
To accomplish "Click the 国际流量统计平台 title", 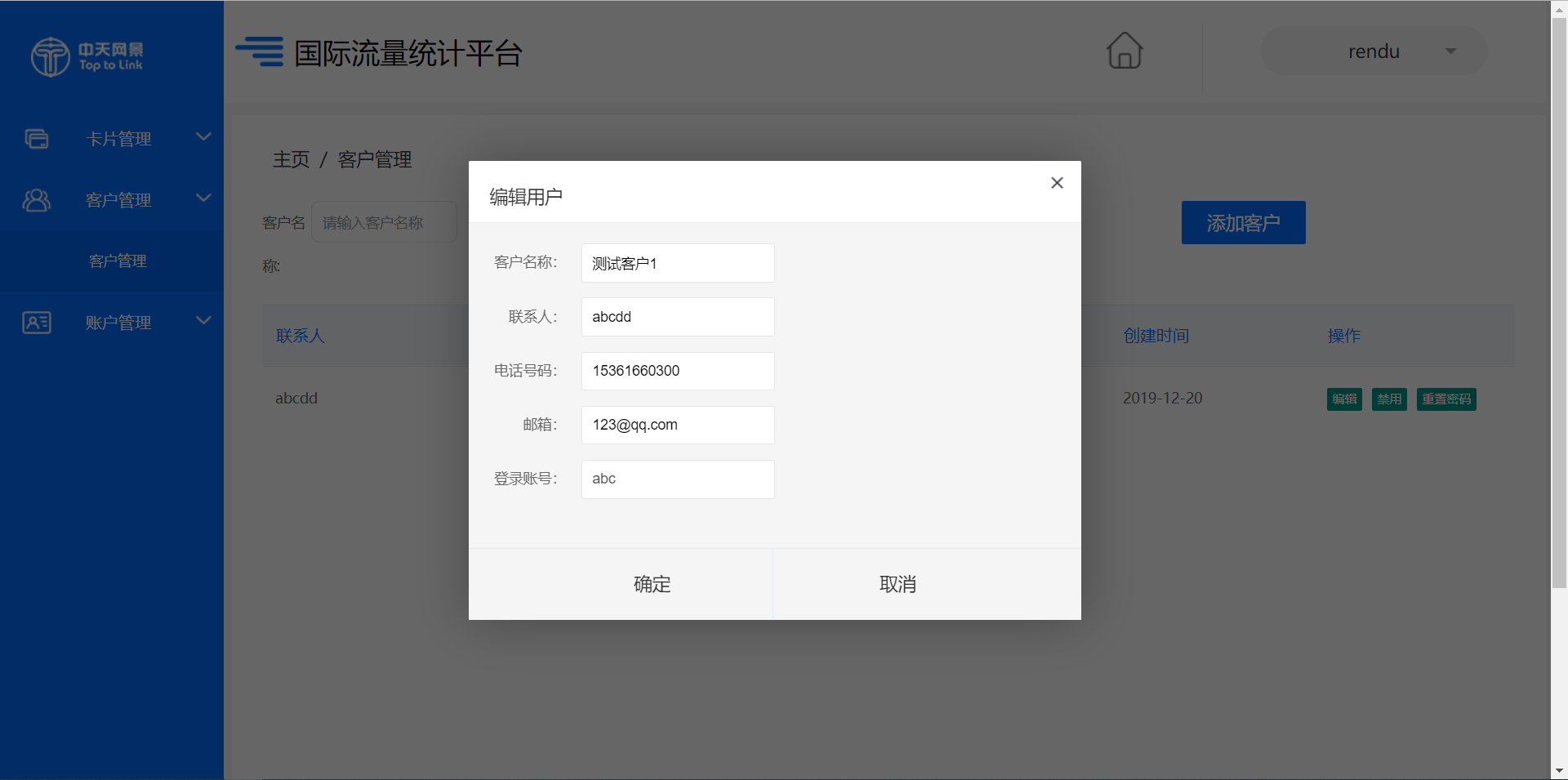I will click(408, 53).
